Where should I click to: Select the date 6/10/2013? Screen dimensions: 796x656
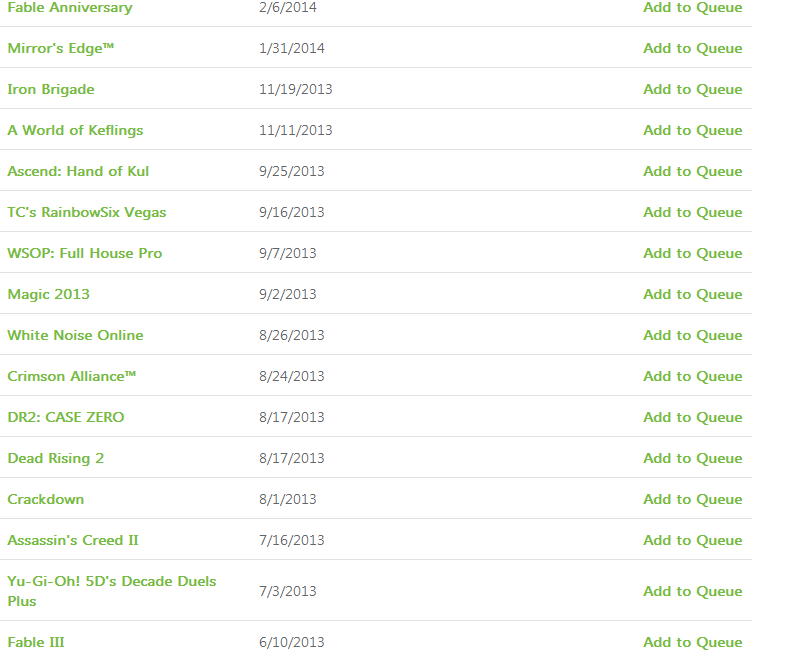point(292,642)
